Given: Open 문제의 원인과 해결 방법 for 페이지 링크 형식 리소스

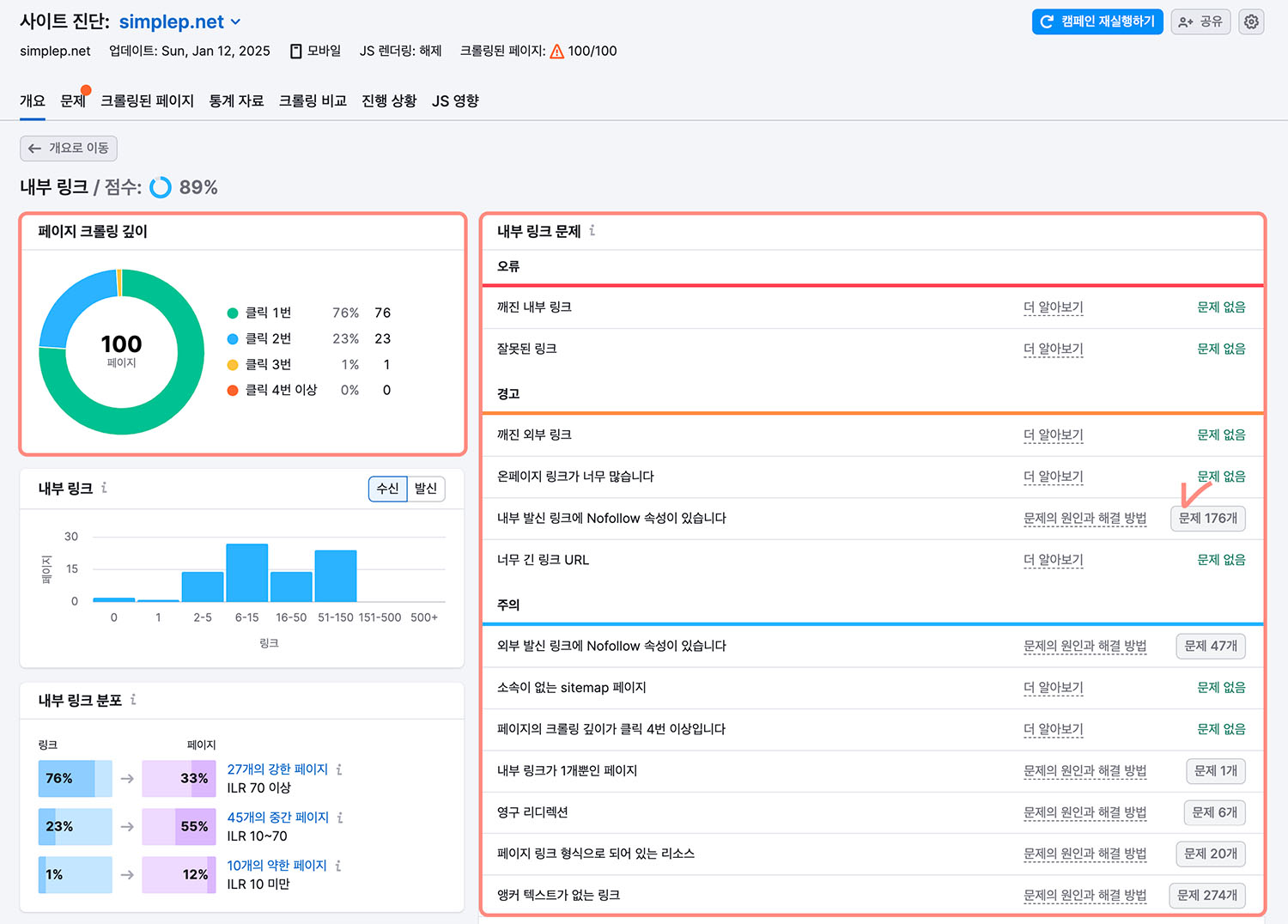Looking at the screenshot, I should click(1084, 854).
